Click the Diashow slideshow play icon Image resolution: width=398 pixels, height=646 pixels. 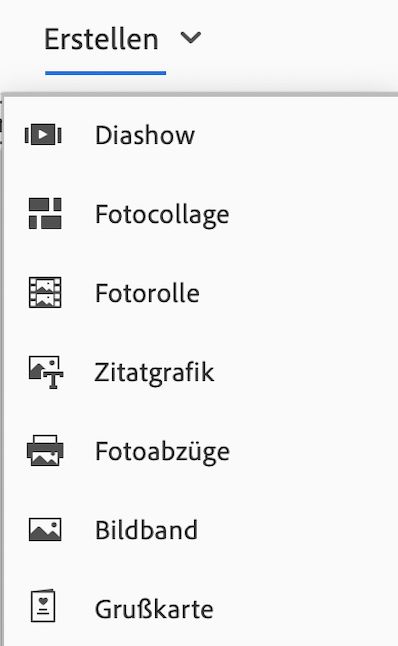pos(43,134)
